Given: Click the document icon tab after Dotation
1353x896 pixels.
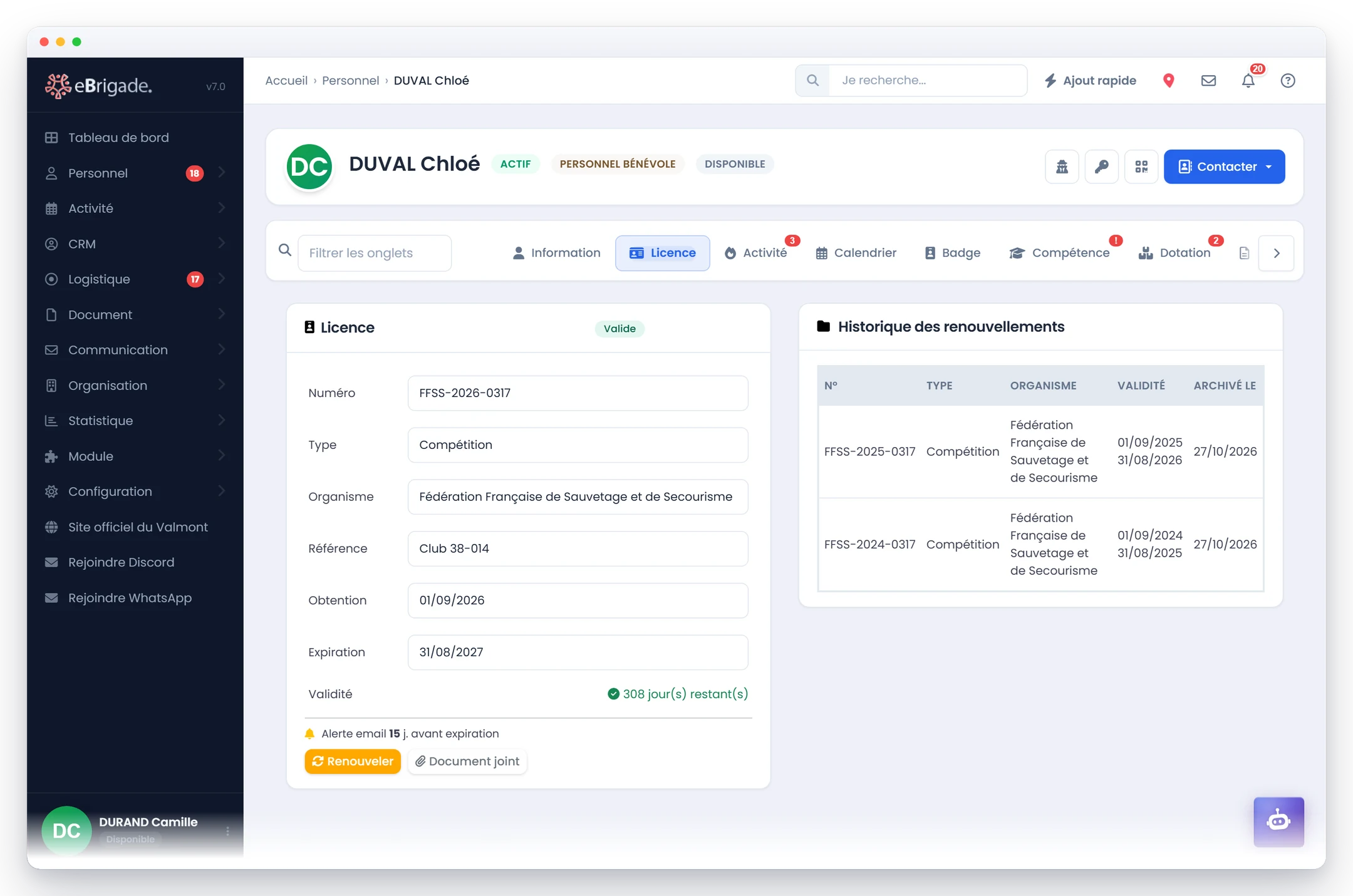Looking at the screenshot, I should 1244,253.
